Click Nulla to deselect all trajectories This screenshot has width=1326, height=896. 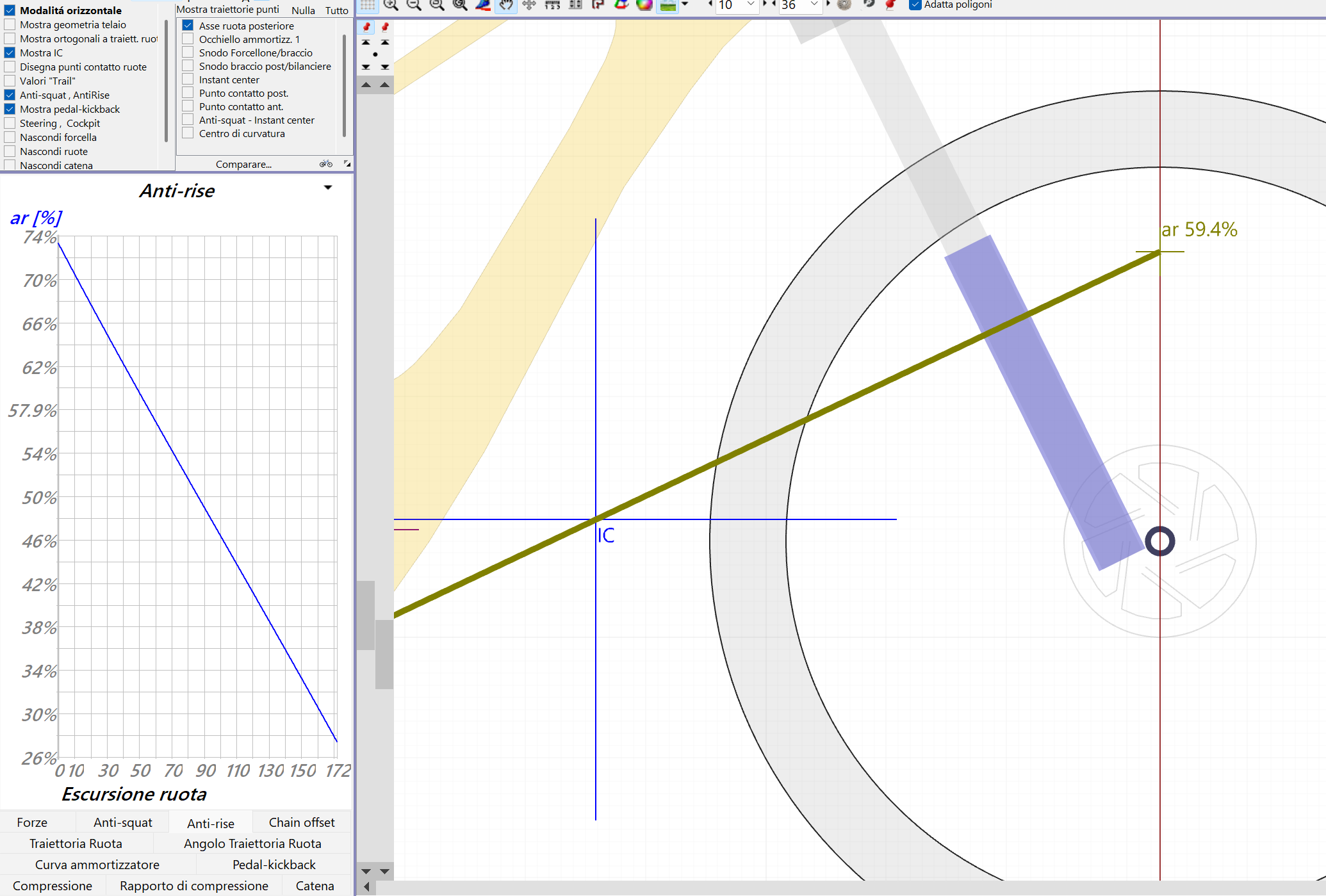(303, 10)
